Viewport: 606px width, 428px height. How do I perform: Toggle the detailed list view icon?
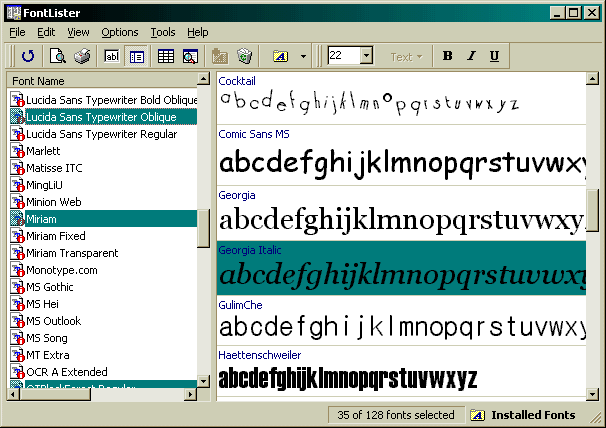pos(136,56)
